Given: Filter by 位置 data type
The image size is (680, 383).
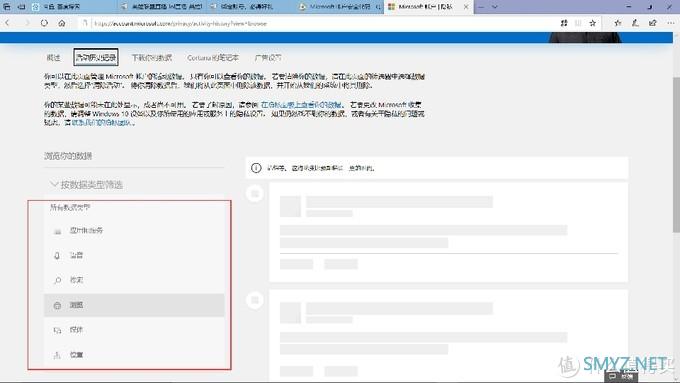Looking at the screenshot, I should click(134, 355).
